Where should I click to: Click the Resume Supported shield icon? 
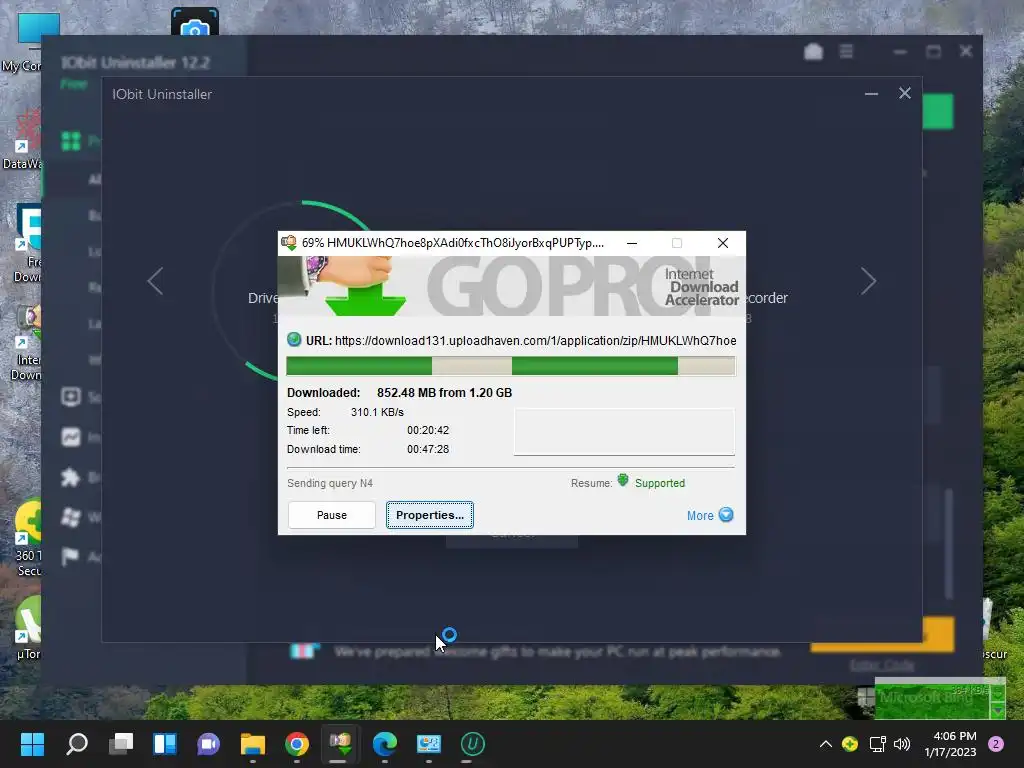pos(623,481)
